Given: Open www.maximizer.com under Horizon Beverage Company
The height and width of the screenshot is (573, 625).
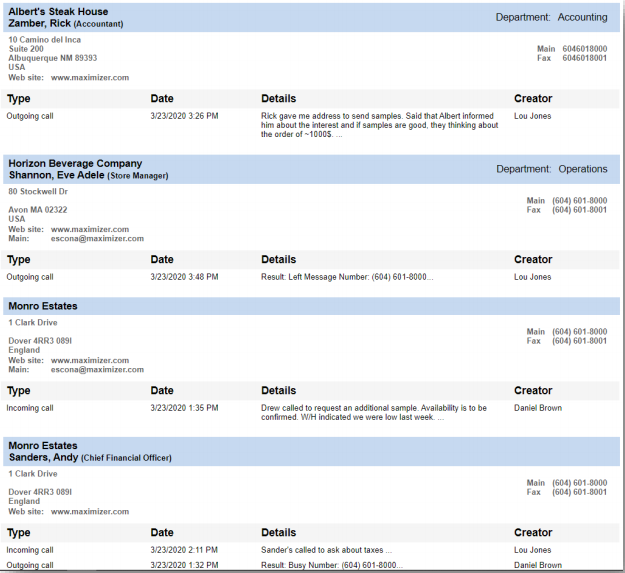Looking at the screenshot, I should click(x=90, y=230).
